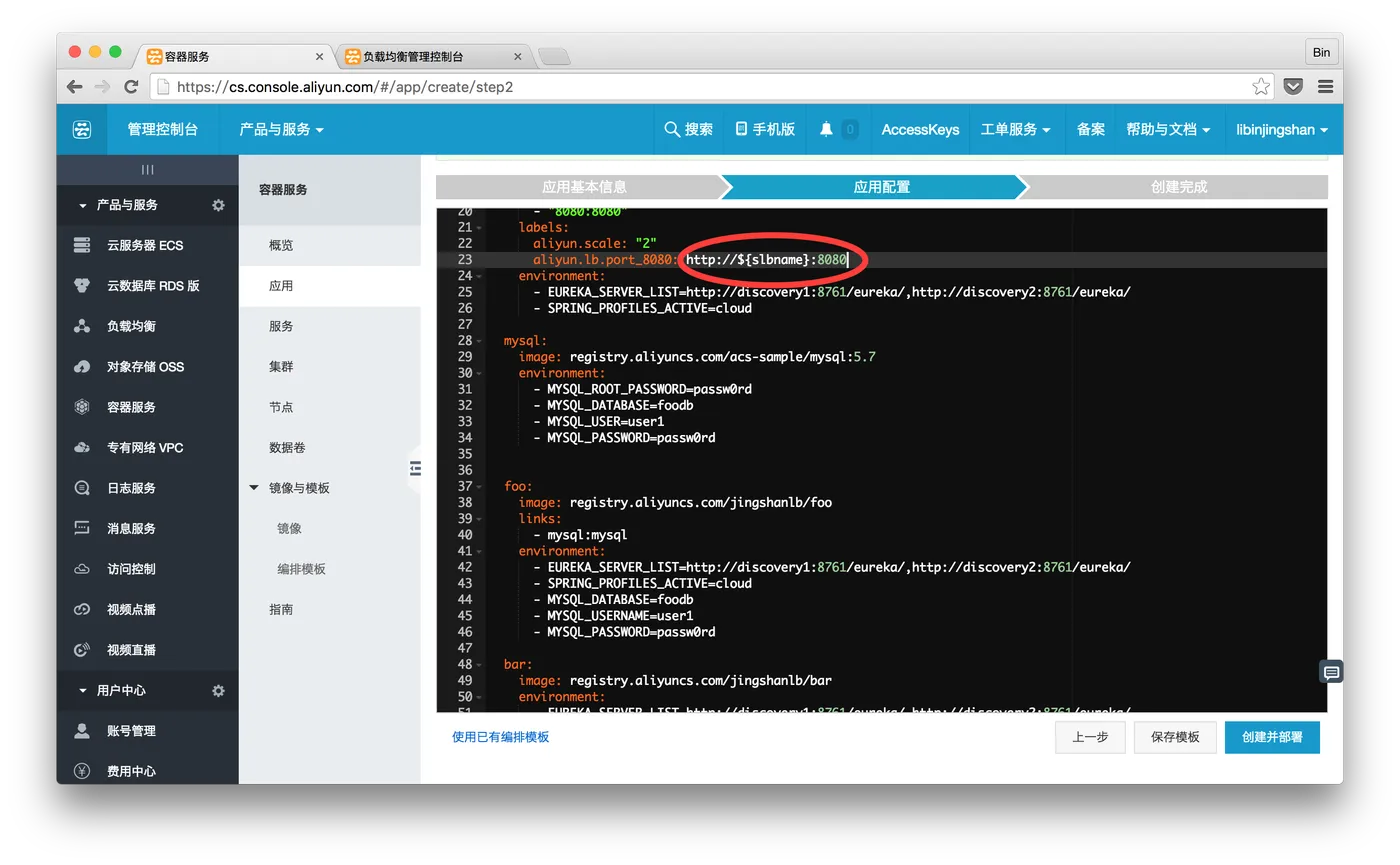Open the 产品与服务 header dropdown
This screenshot has height=865, width=1400.
click(x=282, y=129)
